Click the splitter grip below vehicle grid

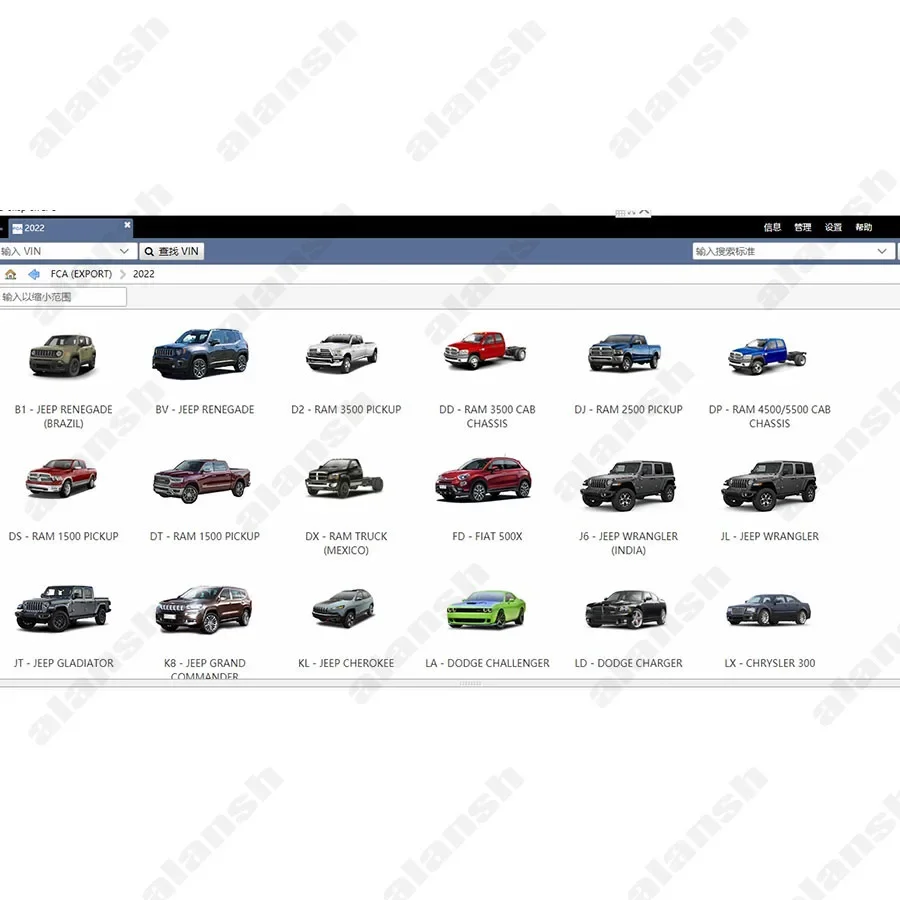point(470,683)
